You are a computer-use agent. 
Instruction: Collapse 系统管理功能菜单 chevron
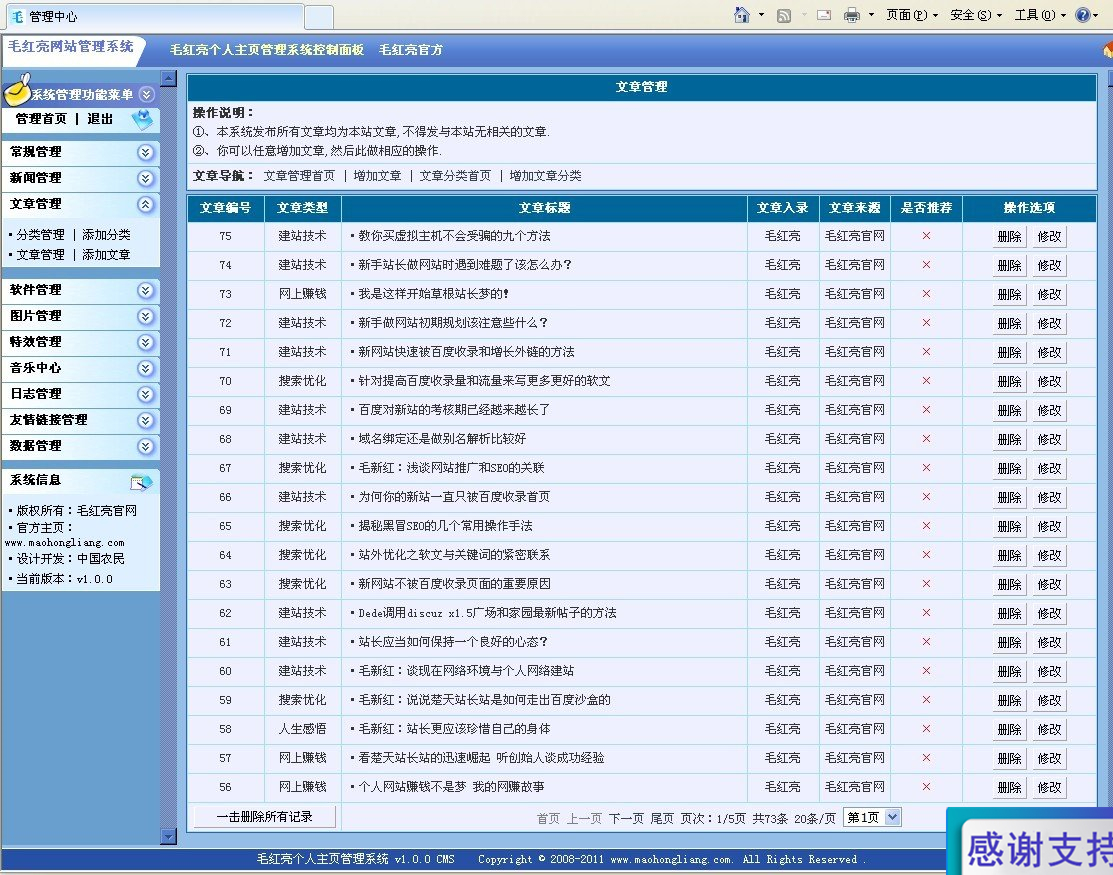tap(146, 94)
